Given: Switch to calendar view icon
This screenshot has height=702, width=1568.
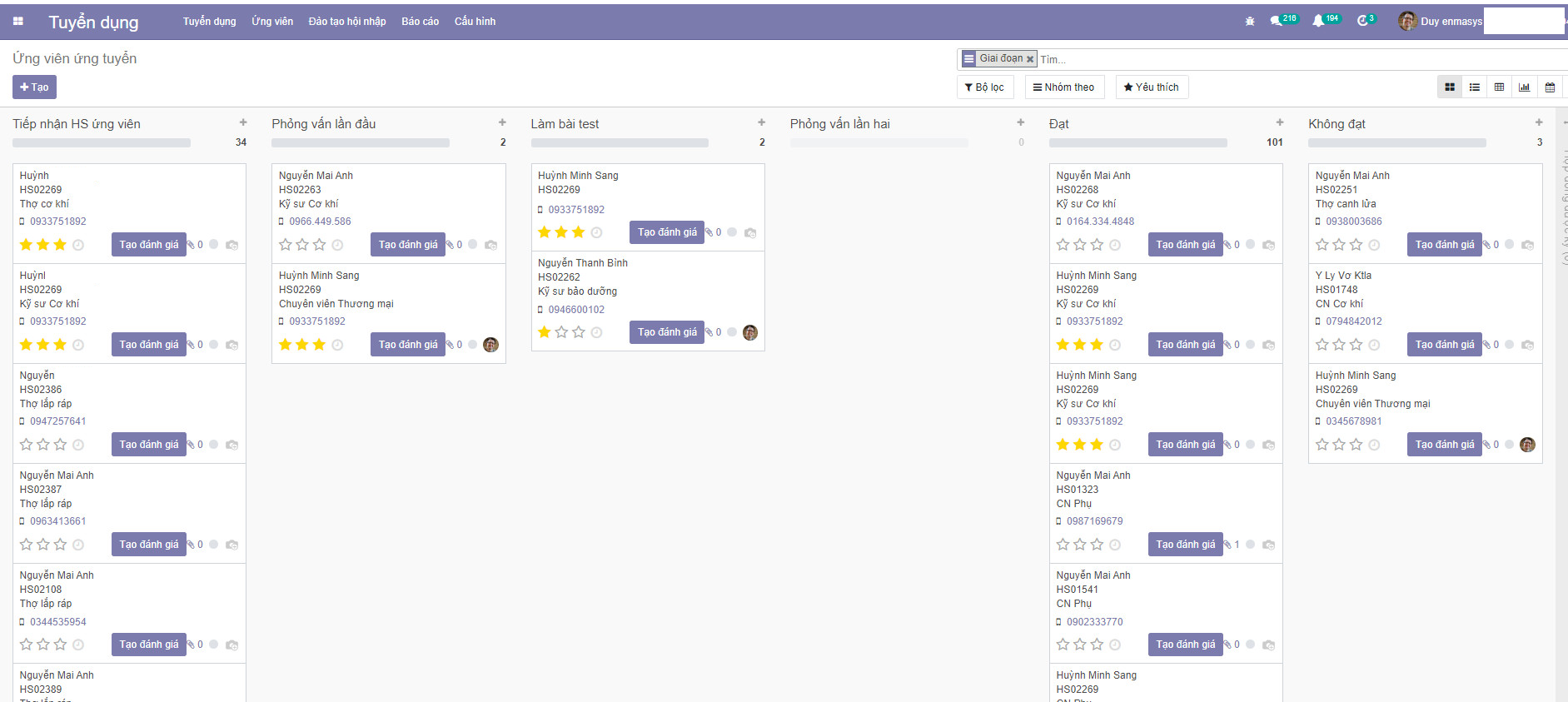Looking at the screenshot, I should coord(1550,87).
